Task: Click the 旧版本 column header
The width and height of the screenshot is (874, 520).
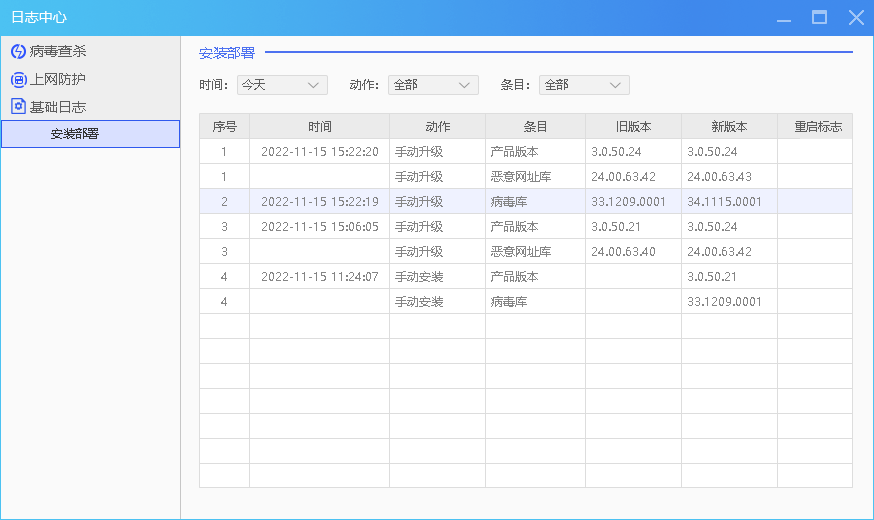Action: click(x=633, y=127)
